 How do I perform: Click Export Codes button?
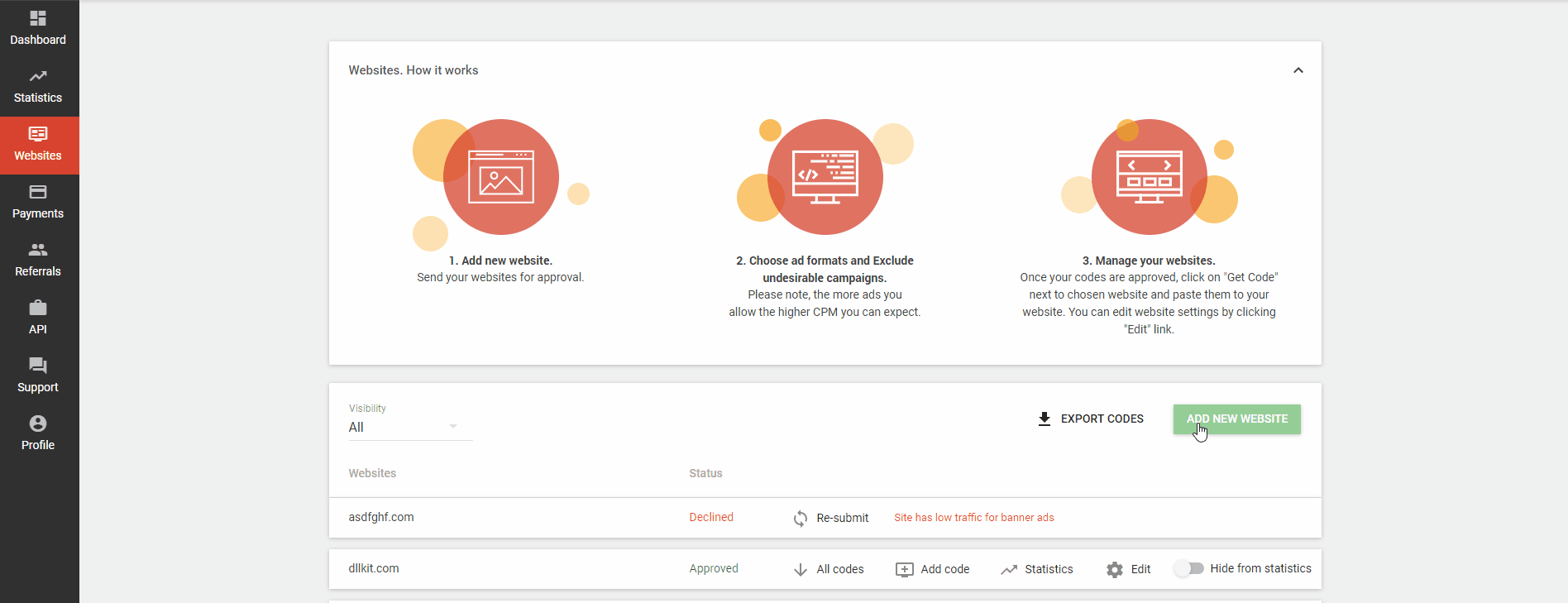pos(1091,419)
